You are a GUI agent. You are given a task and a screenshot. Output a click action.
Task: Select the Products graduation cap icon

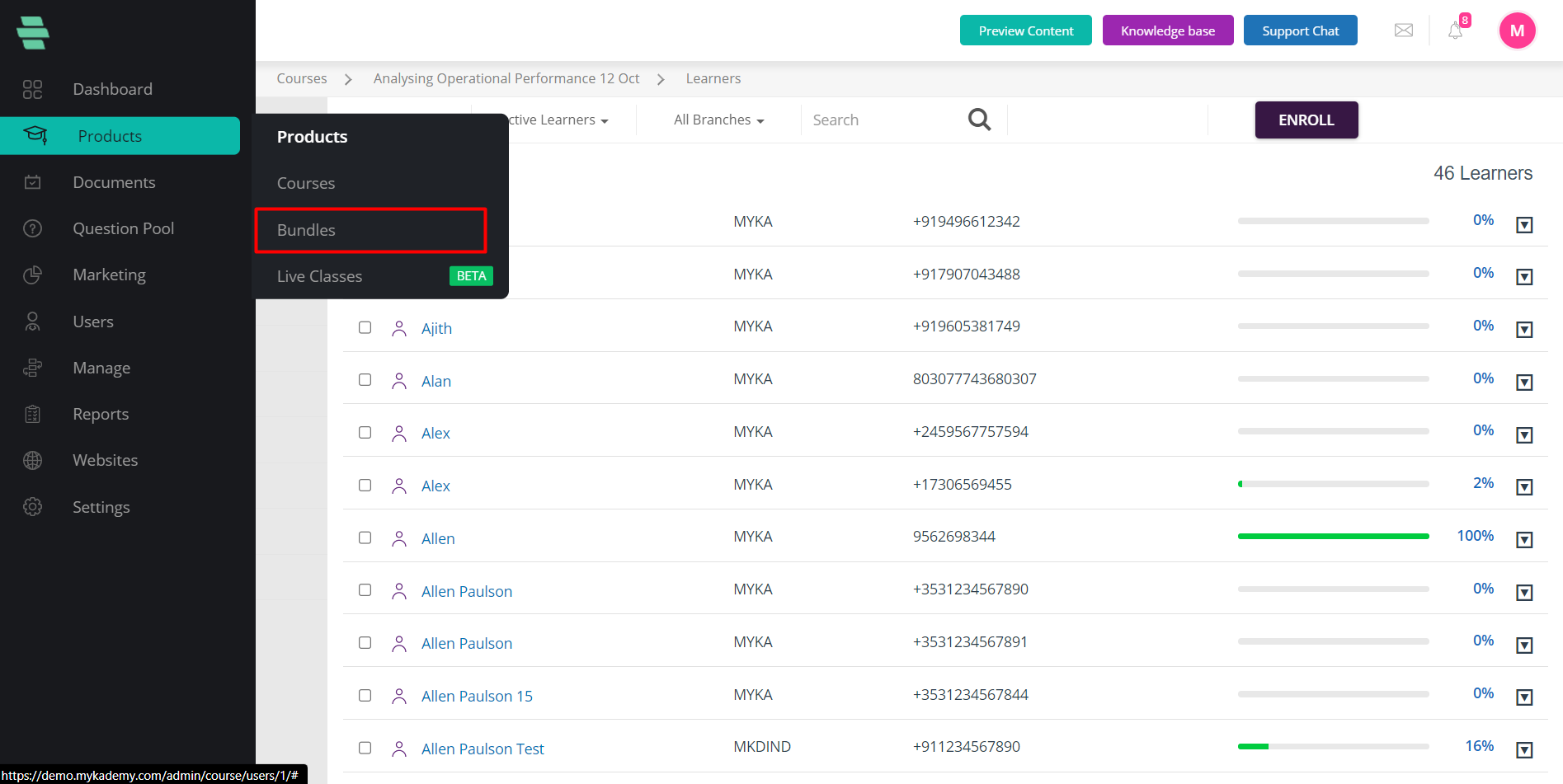point(33,135)
